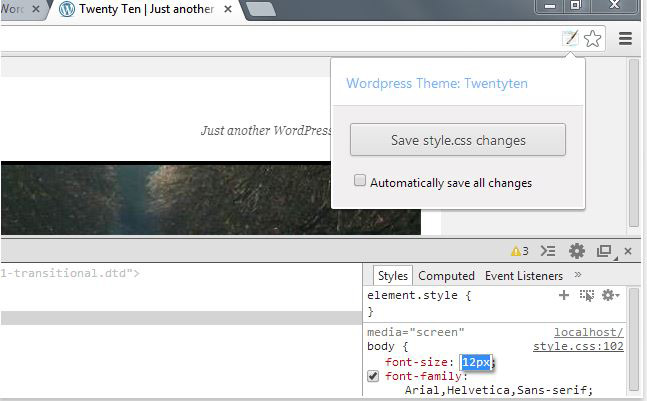Enable Automatically save all changes checkbox
647x401 pixels.
(360, 180)
